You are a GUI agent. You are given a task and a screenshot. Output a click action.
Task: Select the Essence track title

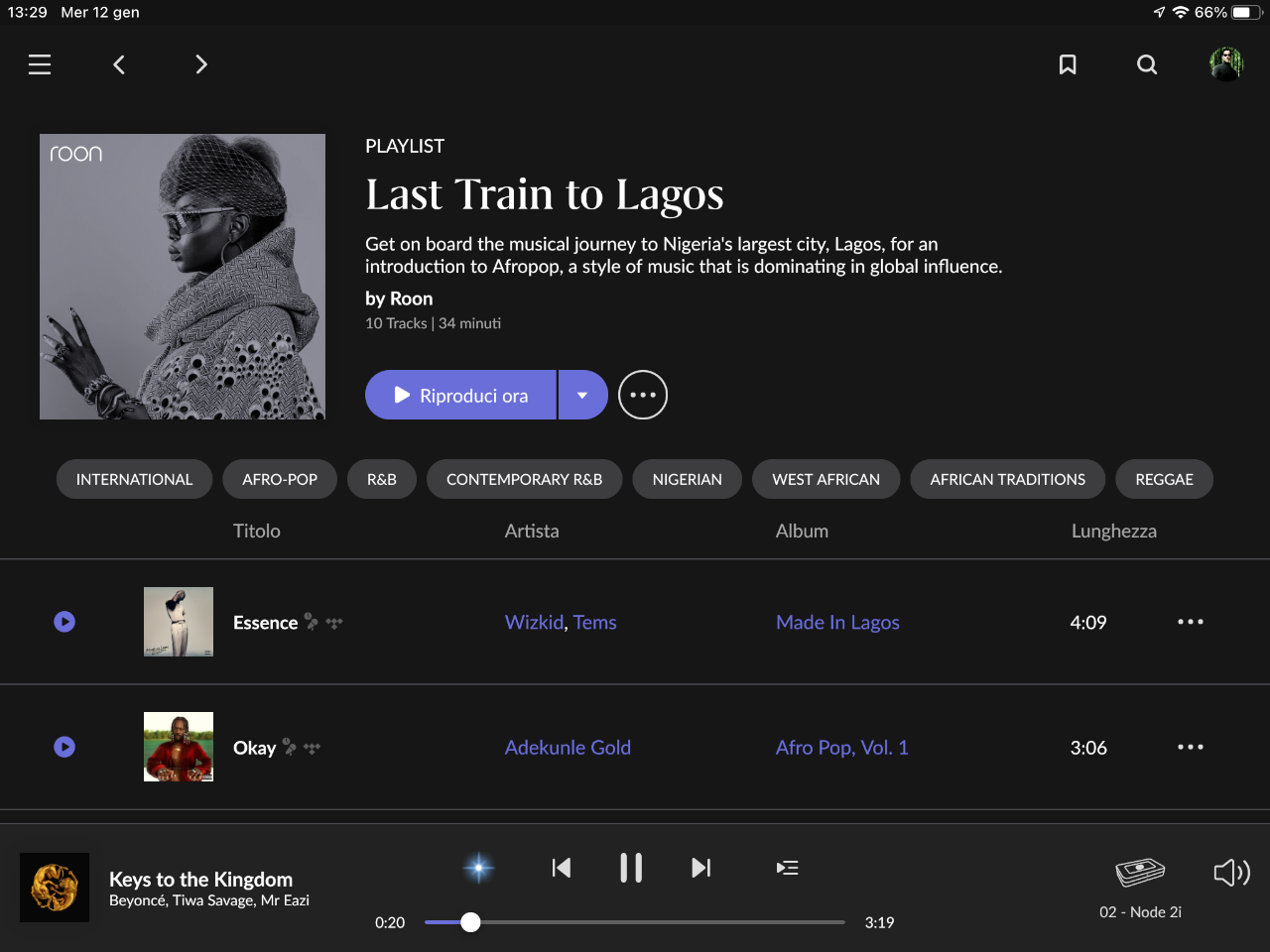265,622
